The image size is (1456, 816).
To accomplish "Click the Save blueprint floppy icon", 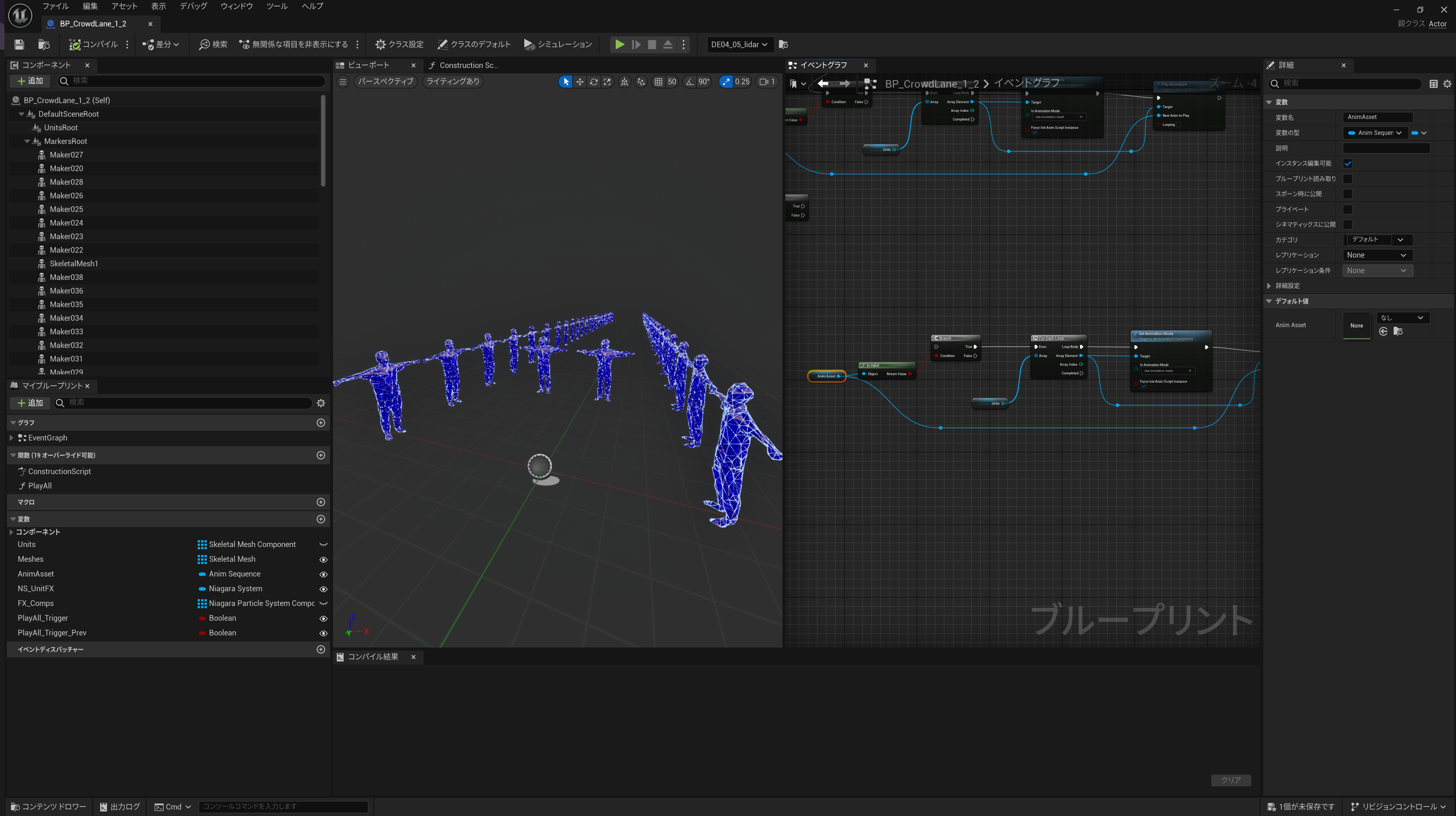I will point(19,44).
